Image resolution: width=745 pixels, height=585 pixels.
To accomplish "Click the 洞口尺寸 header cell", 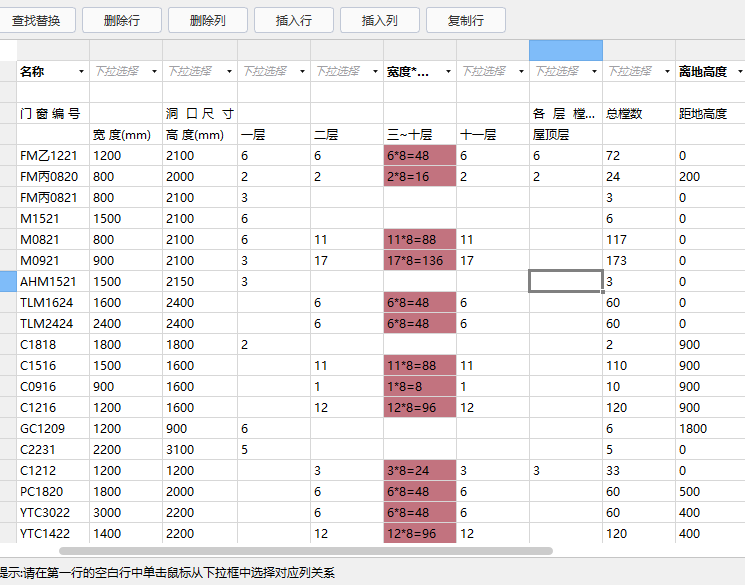I will 200,114.
